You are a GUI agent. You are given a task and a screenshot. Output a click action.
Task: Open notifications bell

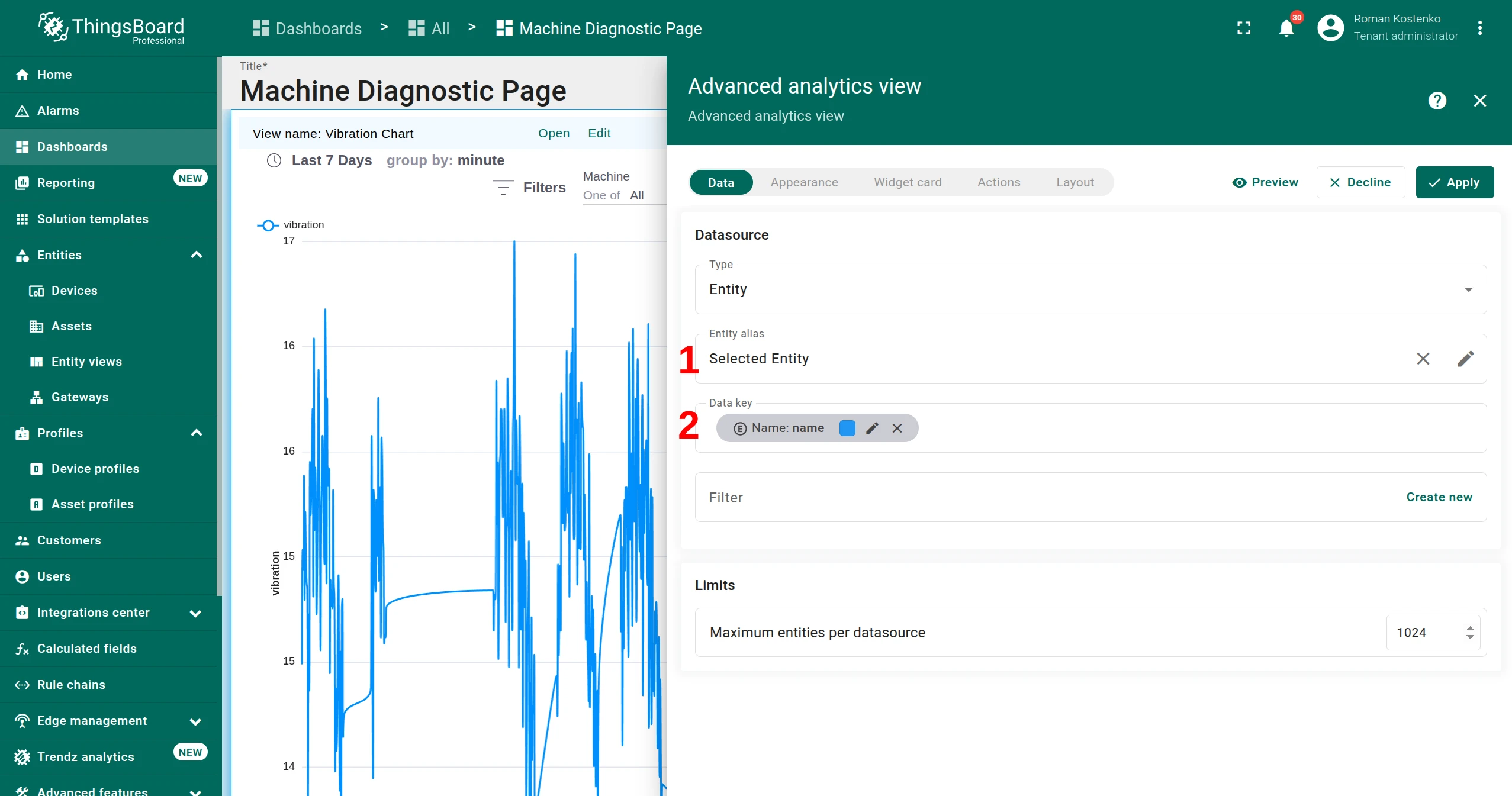click(x=1286, y=28)
